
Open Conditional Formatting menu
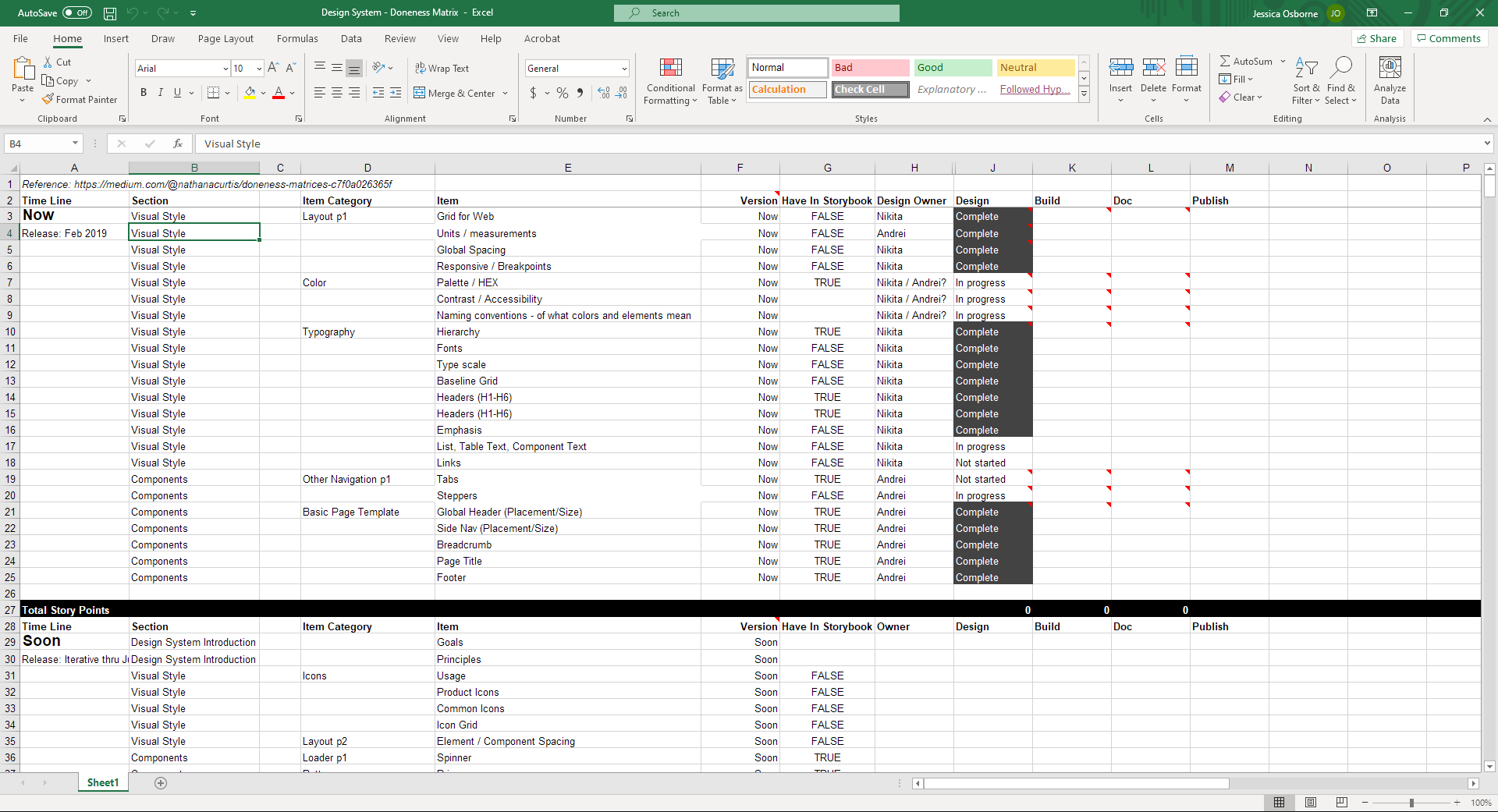tap(670, 81)
